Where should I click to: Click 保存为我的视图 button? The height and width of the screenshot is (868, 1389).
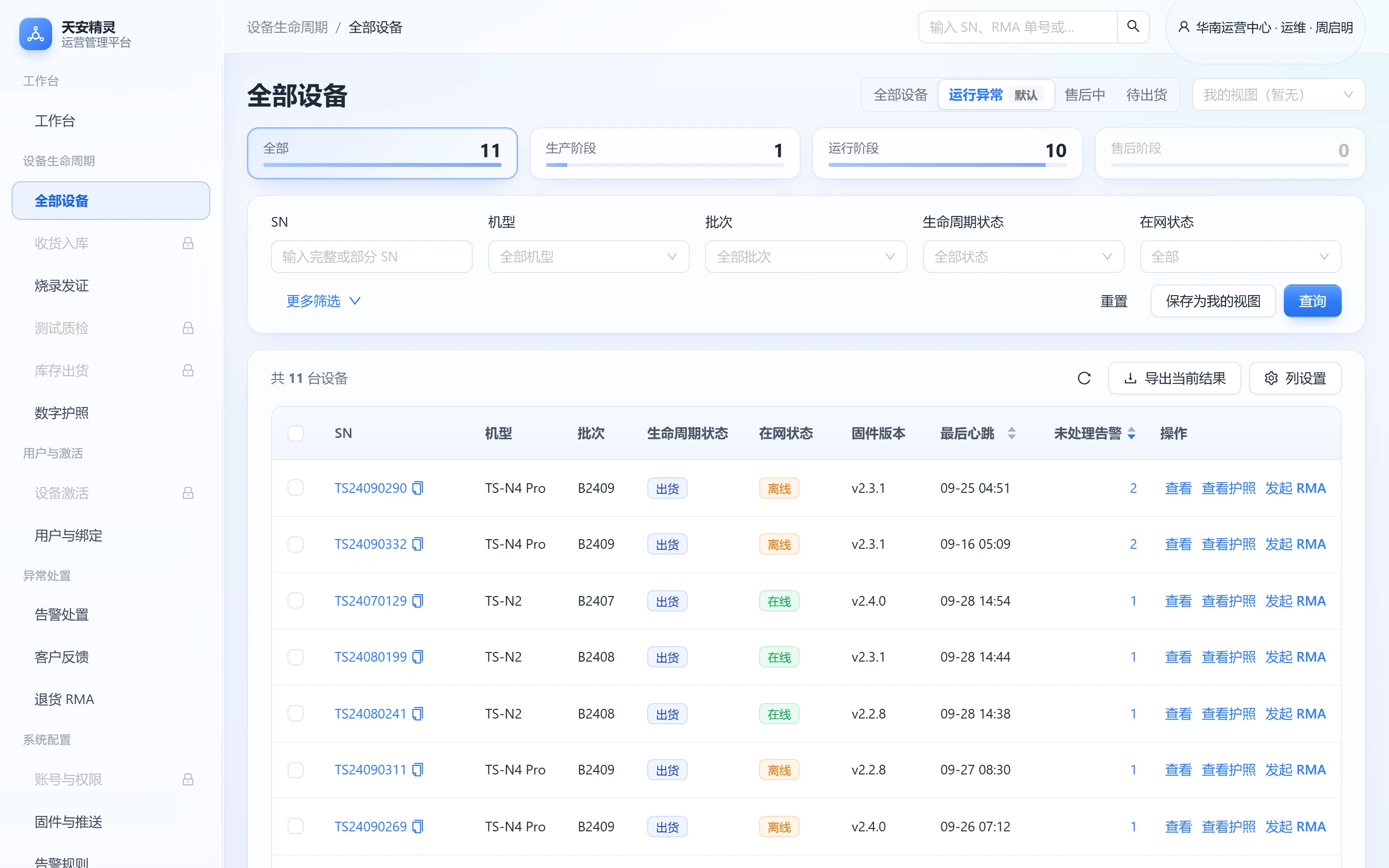click(1213, 301)
